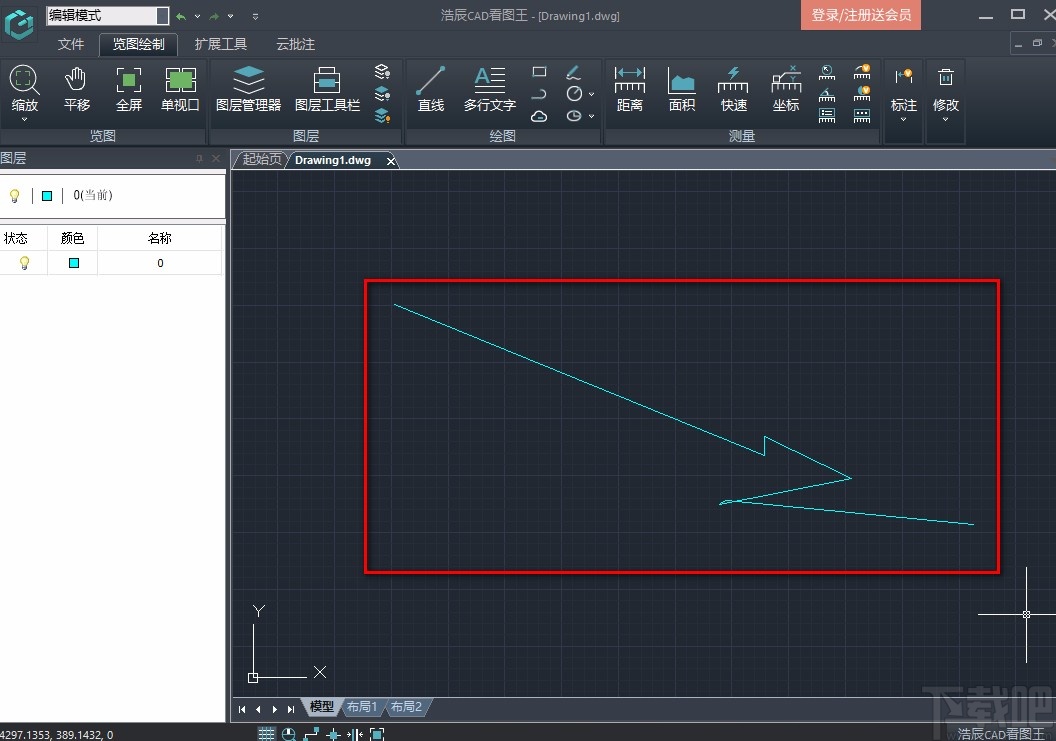Close the Drawing1.dwg document tab

[x=391, y=160]
